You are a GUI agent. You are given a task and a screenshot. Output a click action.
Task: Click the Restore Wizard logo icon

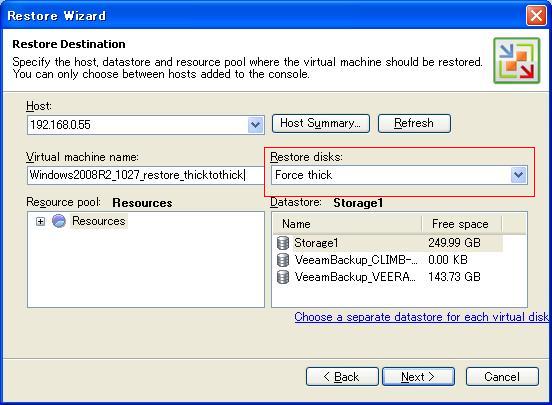pyautogui.click(x=516, y=61)
